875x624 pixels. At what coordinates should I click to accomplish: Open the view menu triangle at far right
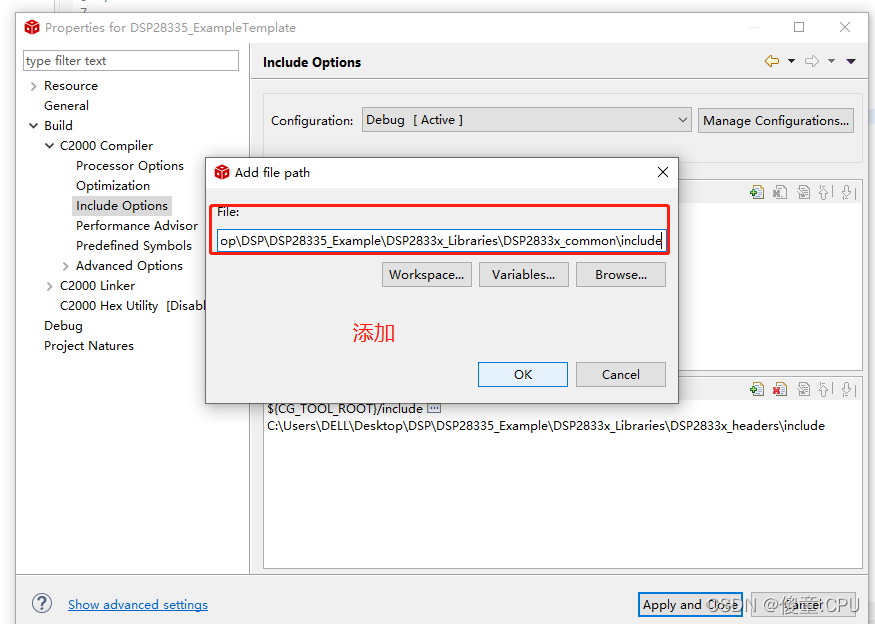851,61
